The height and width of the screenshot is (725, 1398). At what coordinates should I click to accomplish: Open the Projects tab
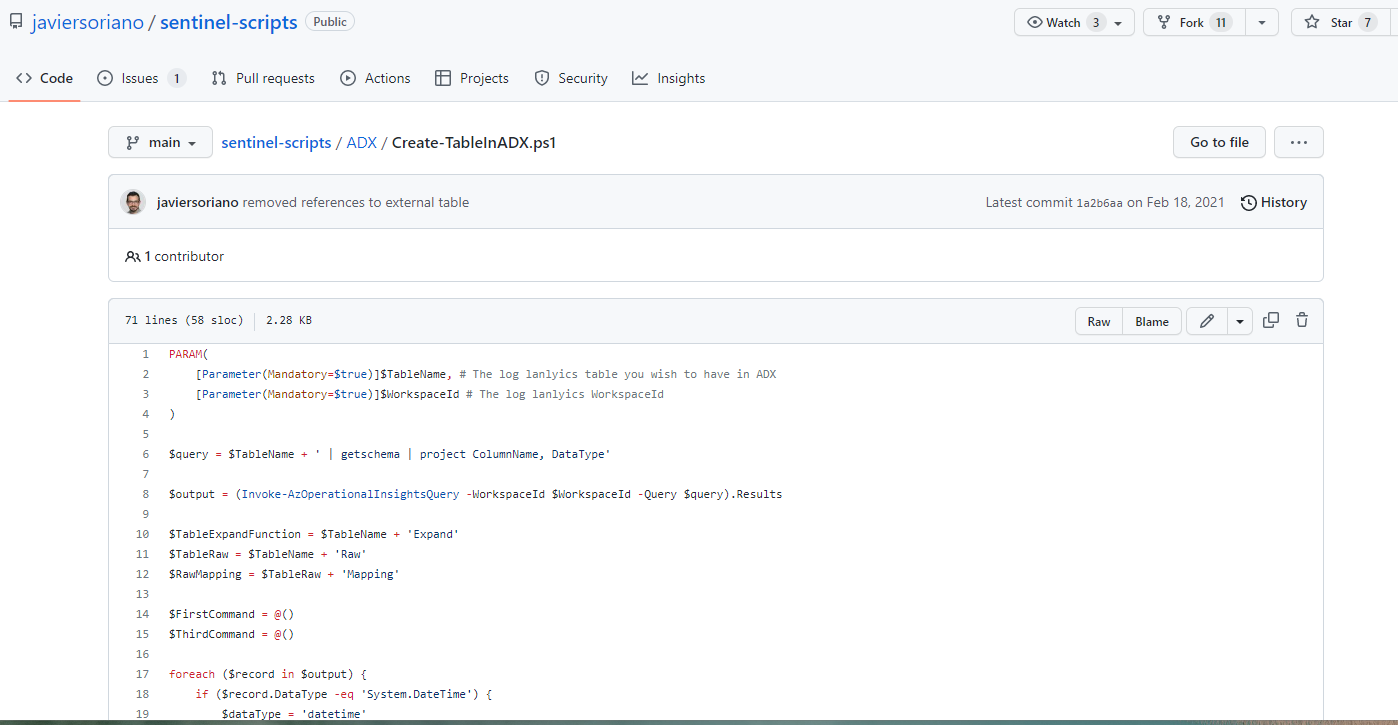472,78
